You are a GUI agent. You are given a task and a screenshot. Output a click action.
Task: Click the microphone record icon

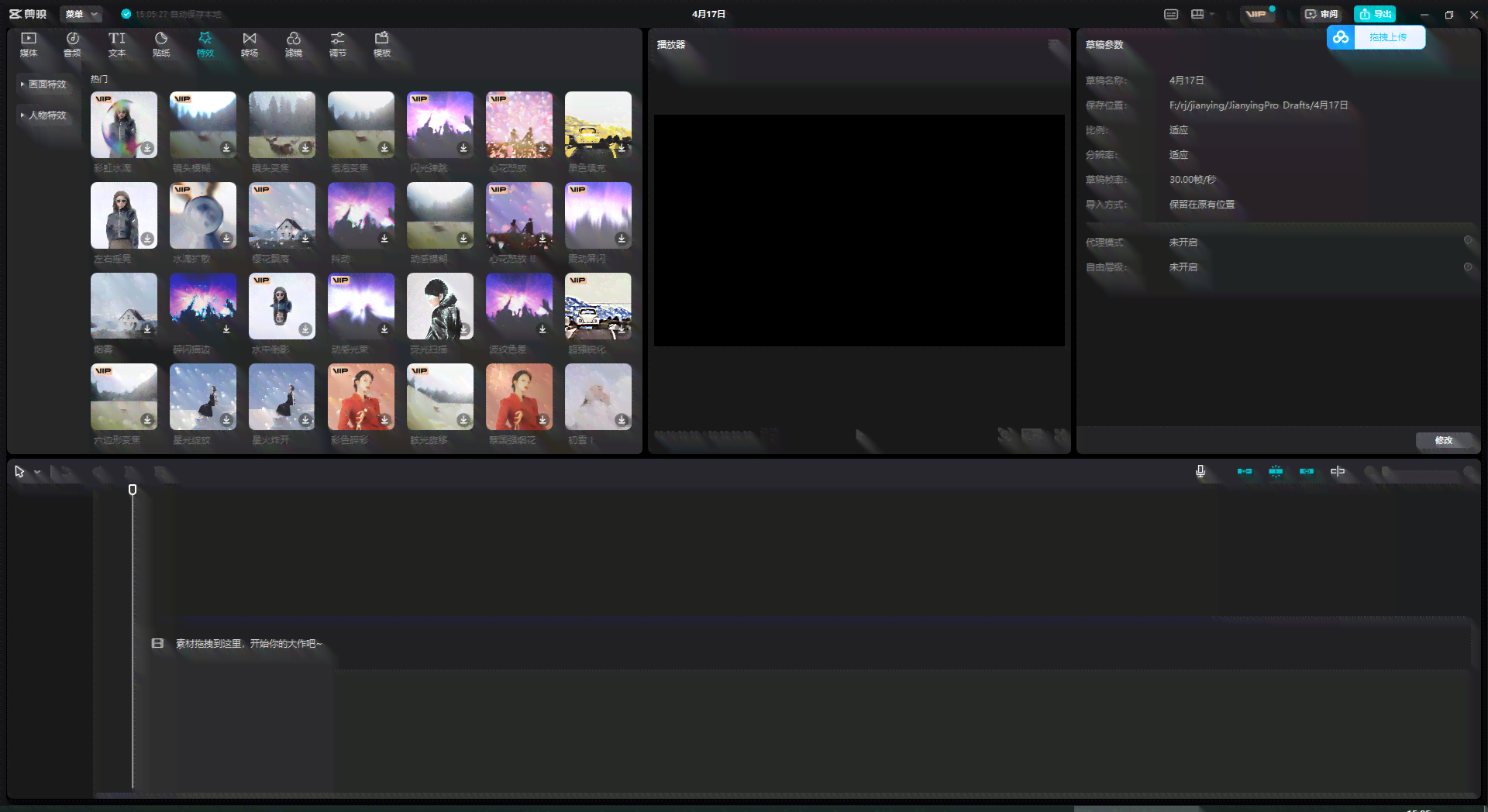click(x=1200, y=471)
